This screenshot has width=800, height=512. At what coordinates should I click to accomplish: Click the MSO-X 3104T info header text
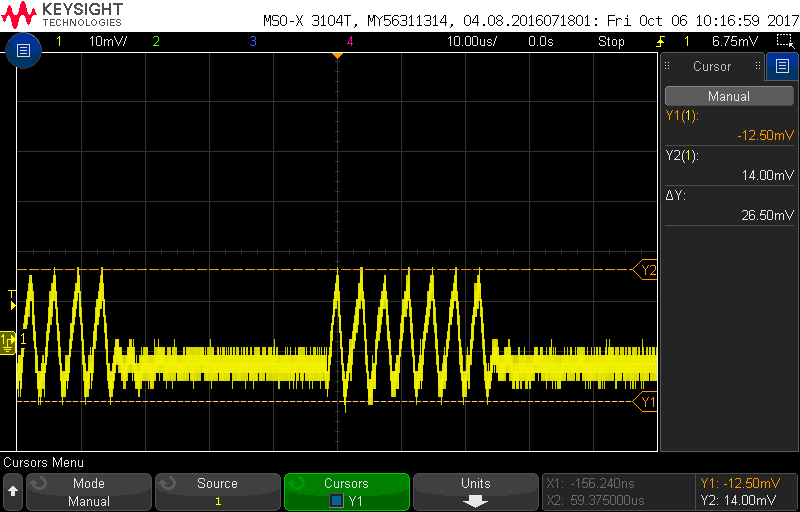[529, 21]
